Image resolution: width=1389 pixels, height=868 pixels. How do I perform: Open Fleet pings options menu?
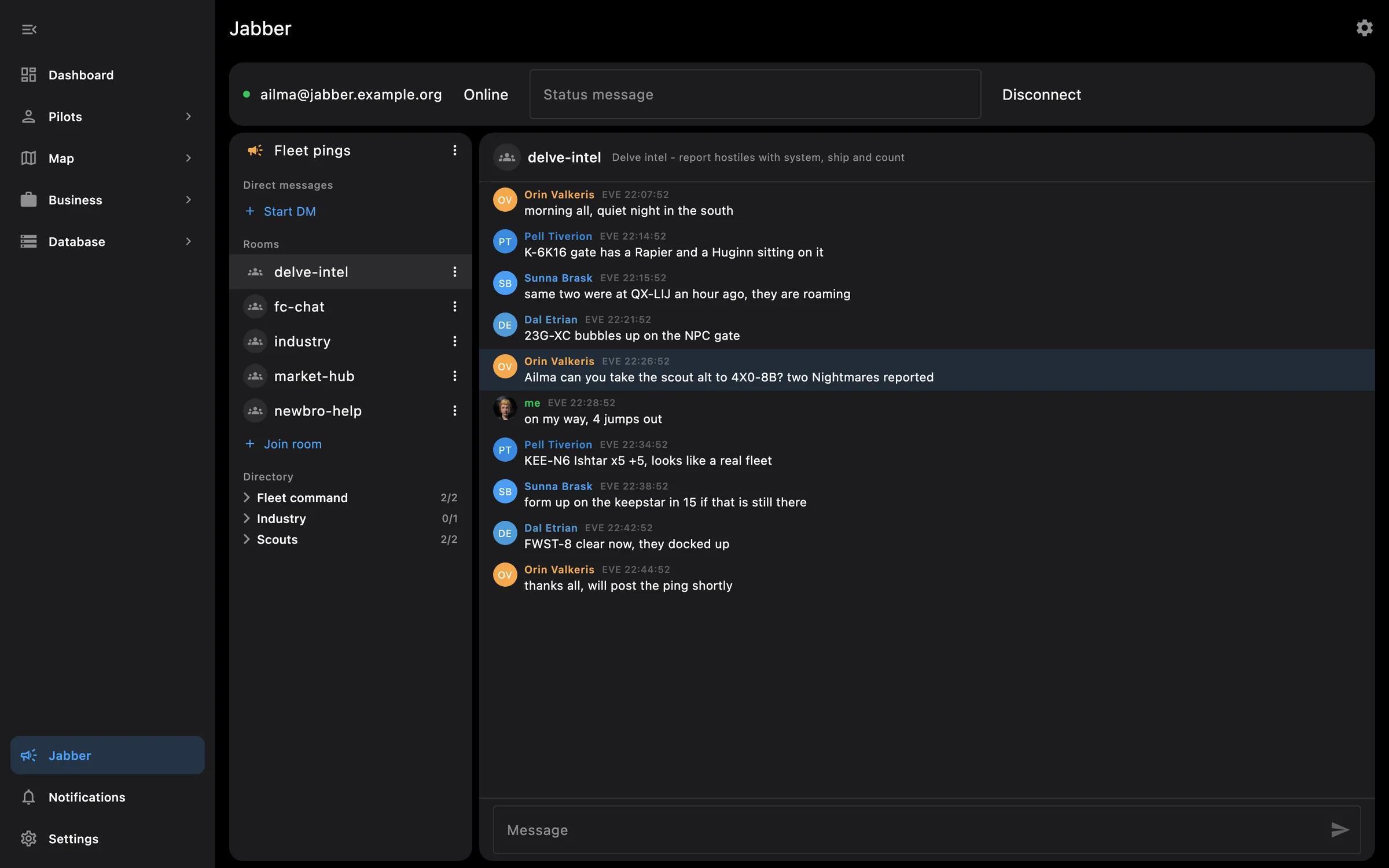click(x=455, y=150)
